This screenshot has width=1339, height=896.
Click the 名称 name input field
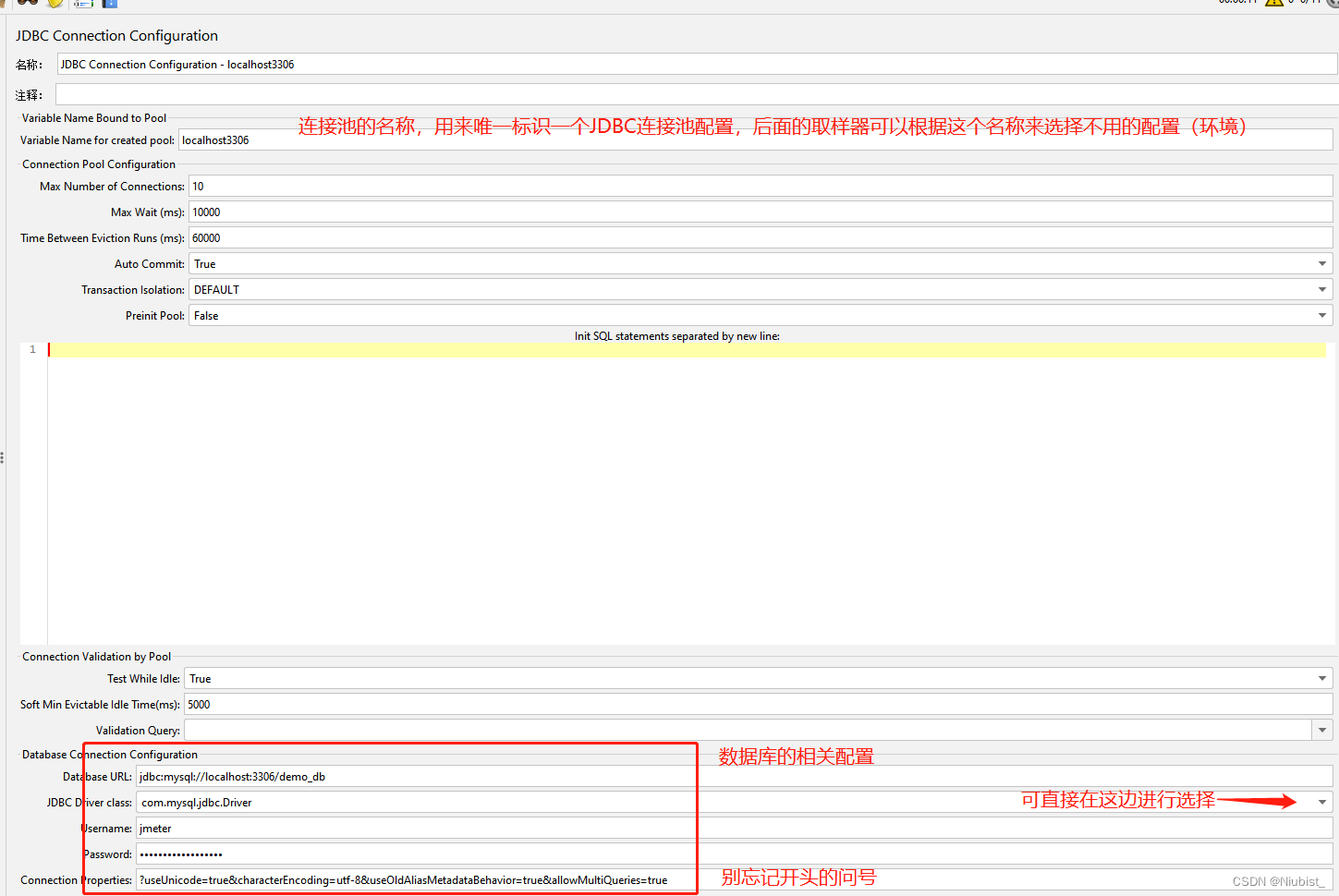697,64
